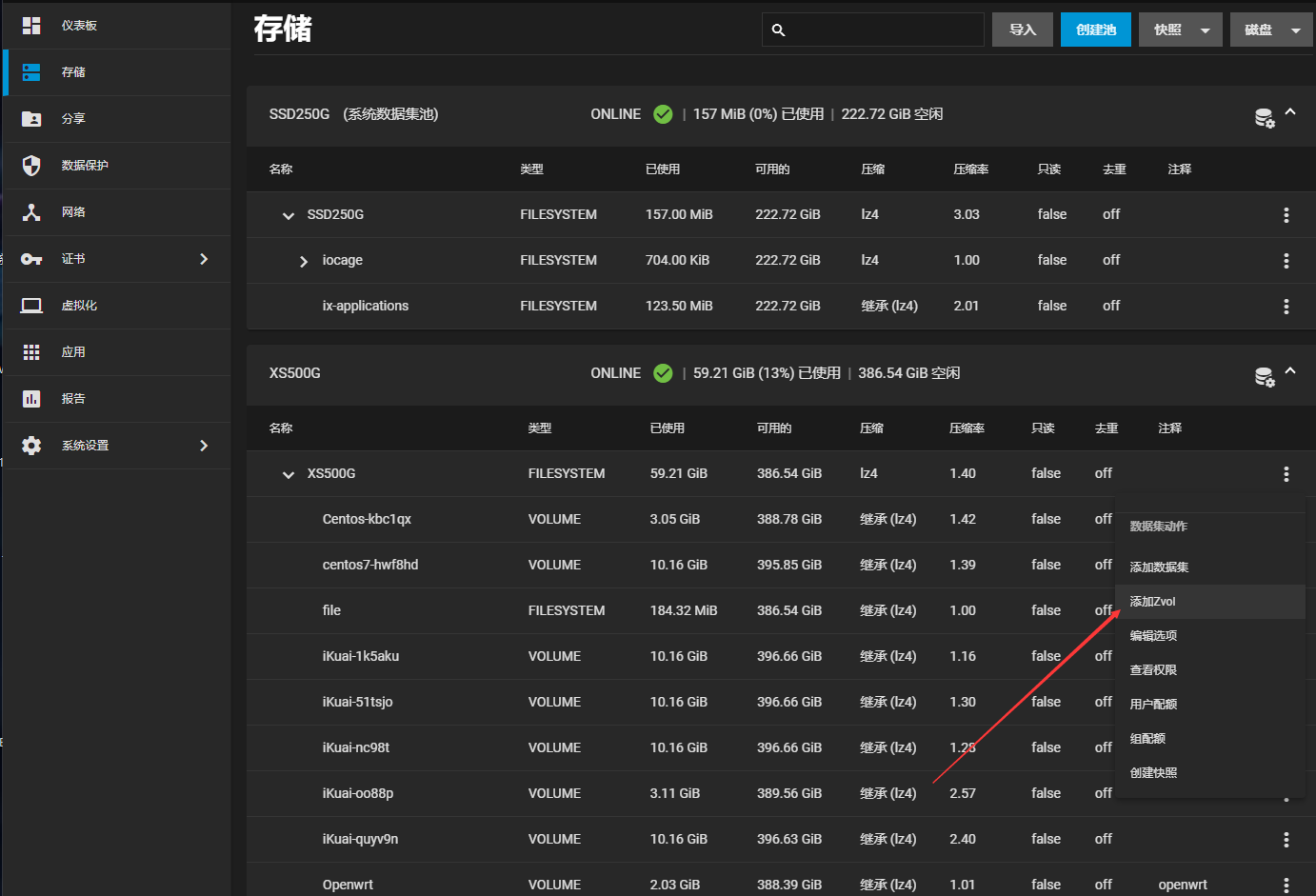1316x896 pixels.
Task: Open the 网络 network icon
Action: [x=31, y=212]
